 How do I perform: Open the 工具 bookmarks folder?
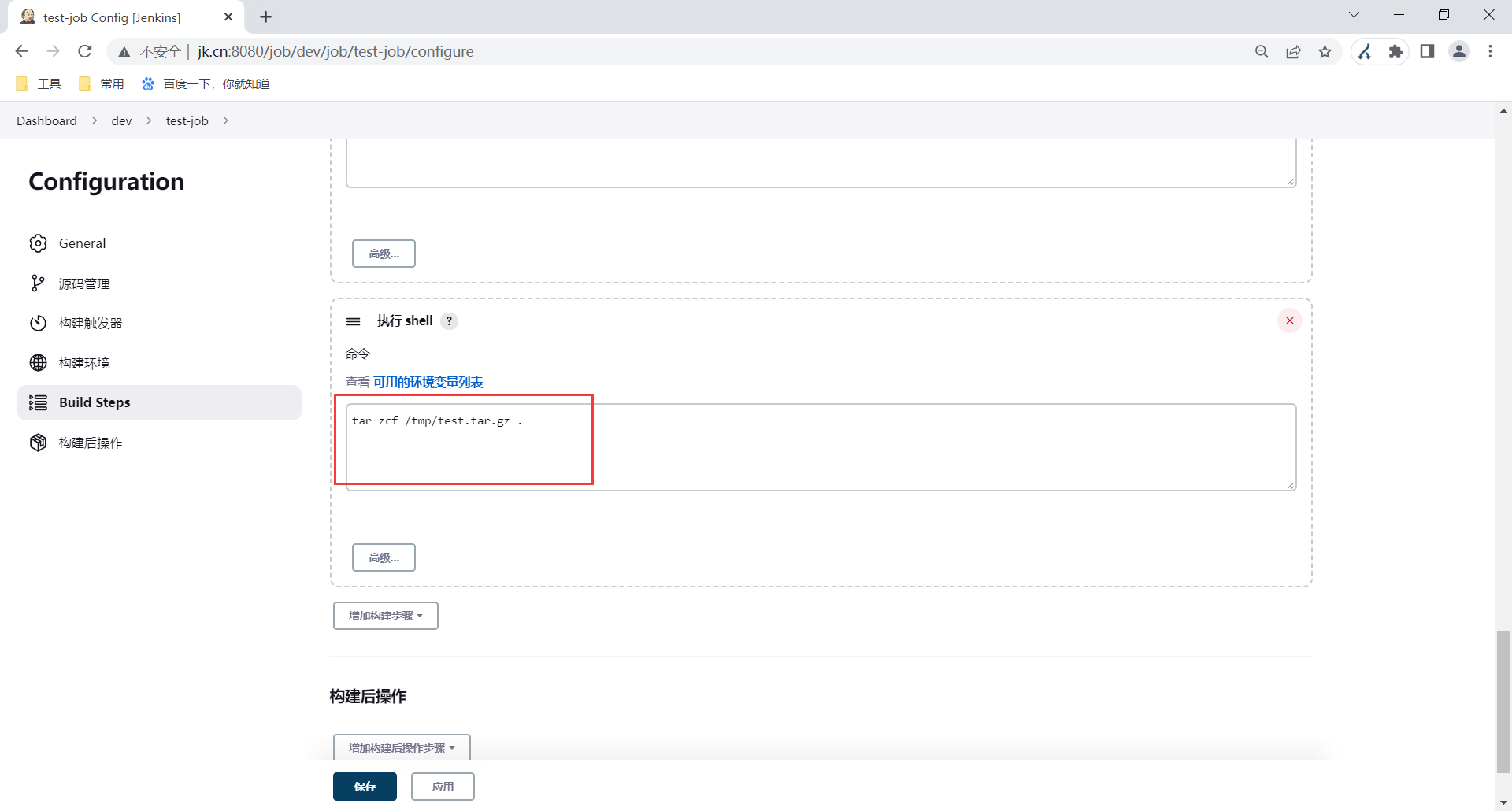pyautogui.click(x=38, y=83)
